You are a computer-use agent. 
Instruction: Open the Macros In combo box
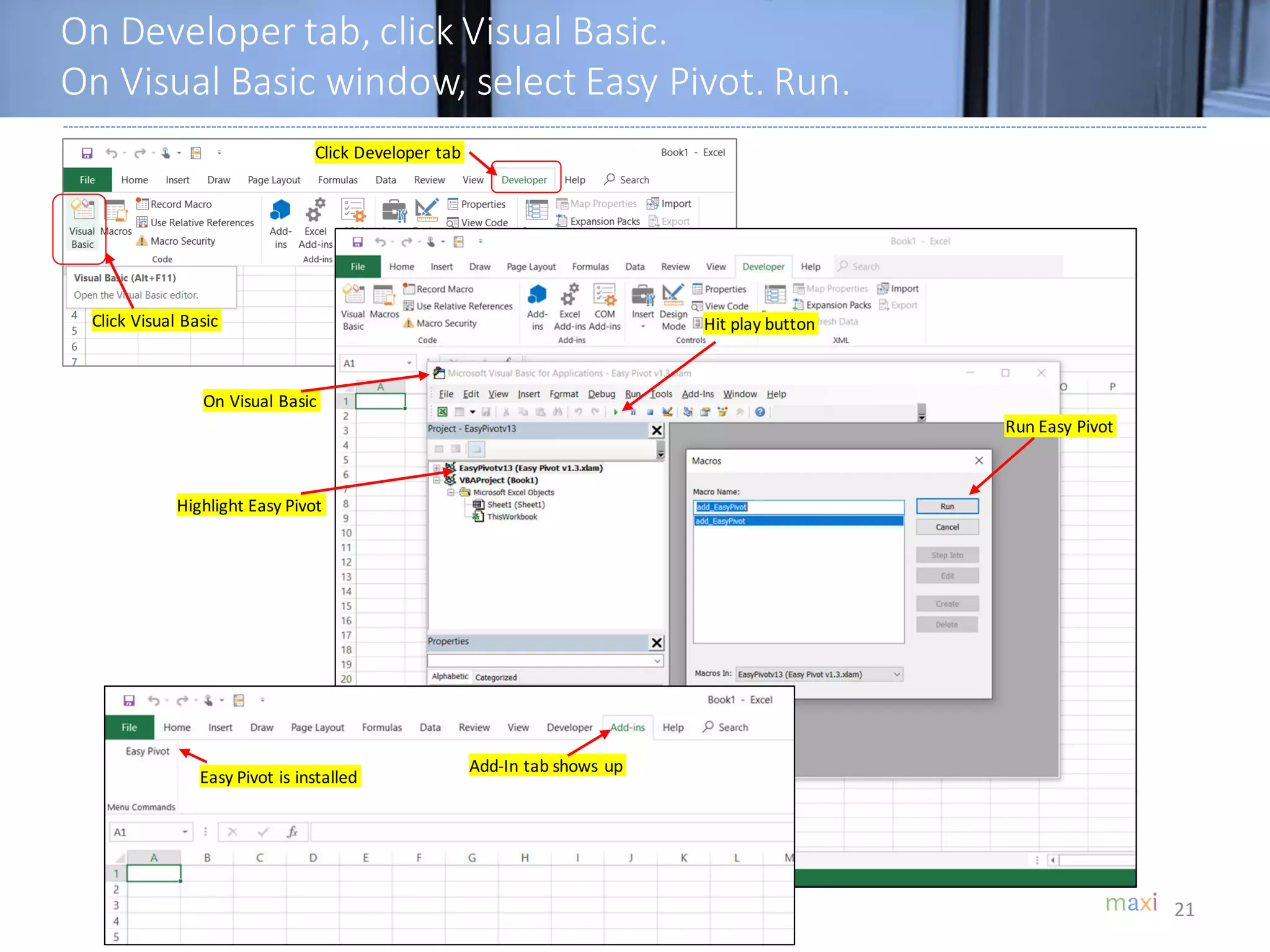[819, 674]
